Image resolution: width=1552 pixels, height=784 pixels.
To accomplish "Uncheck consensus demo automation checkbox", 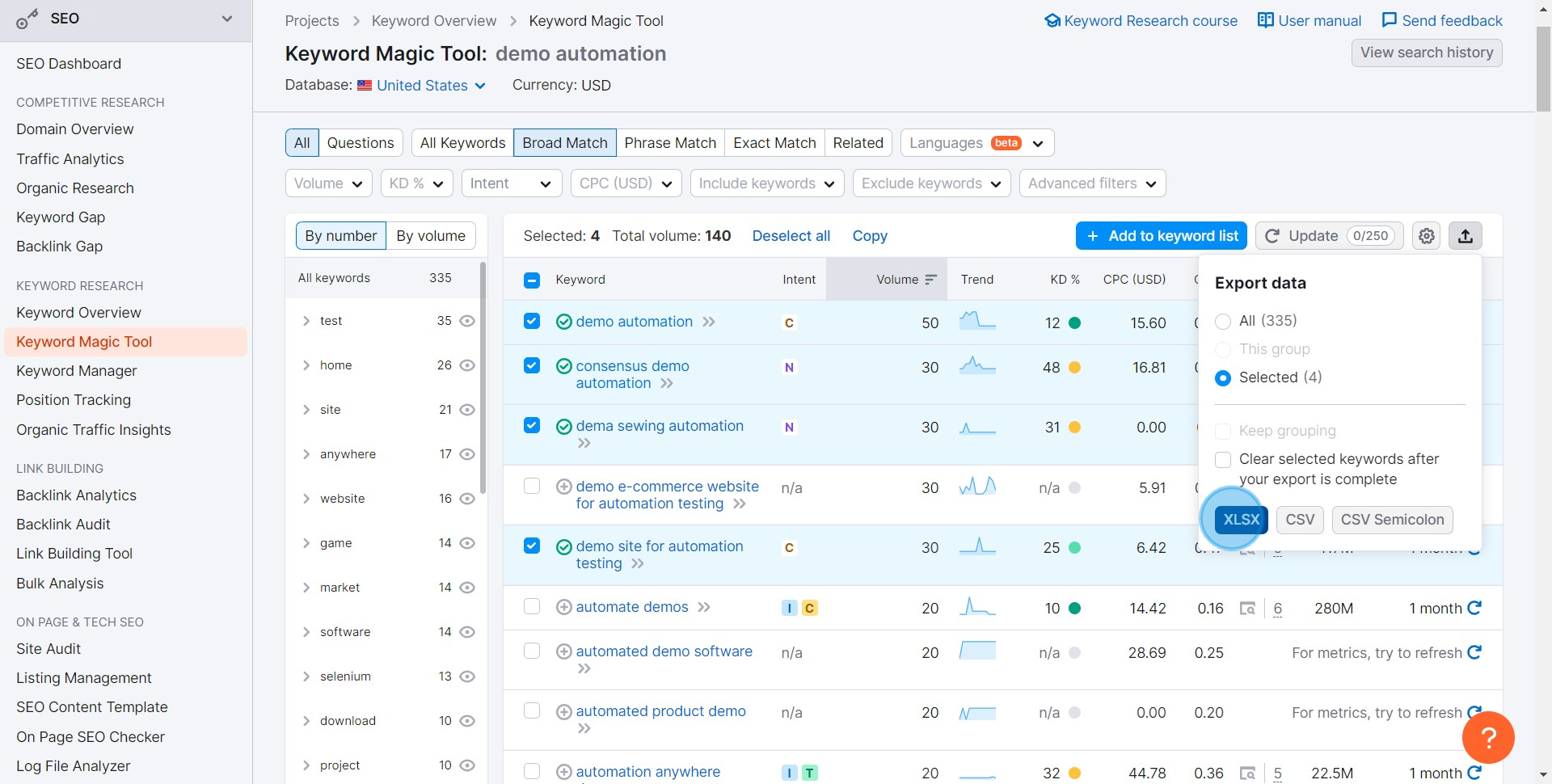I will click(532, 365).
